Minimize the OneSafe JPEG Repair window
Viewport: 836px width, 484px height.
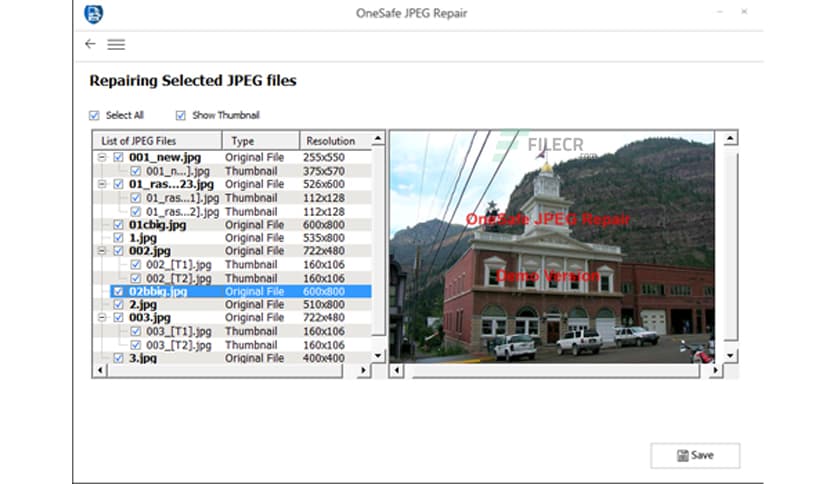pos(720,12)
